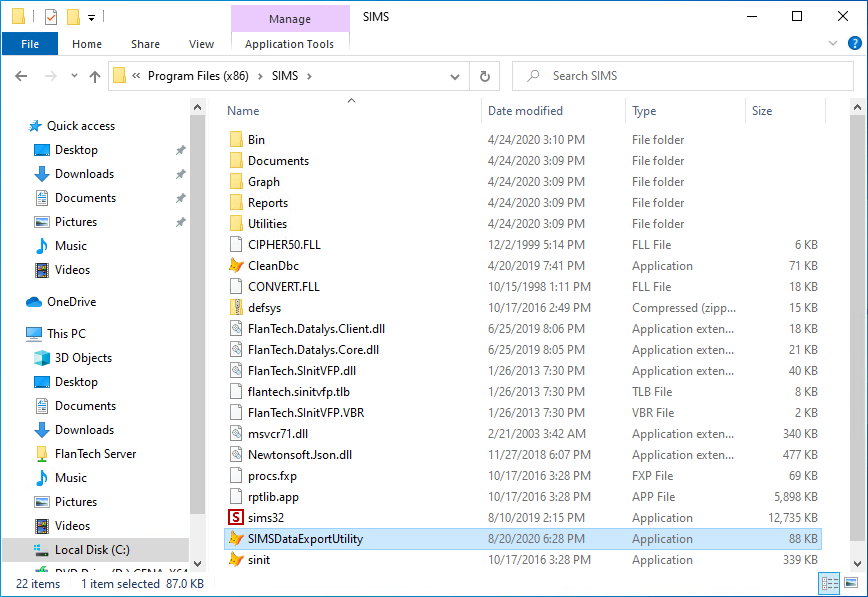Click the msvcr71.dll file icon
The image size is (868, 597).
tap(236, 434)
